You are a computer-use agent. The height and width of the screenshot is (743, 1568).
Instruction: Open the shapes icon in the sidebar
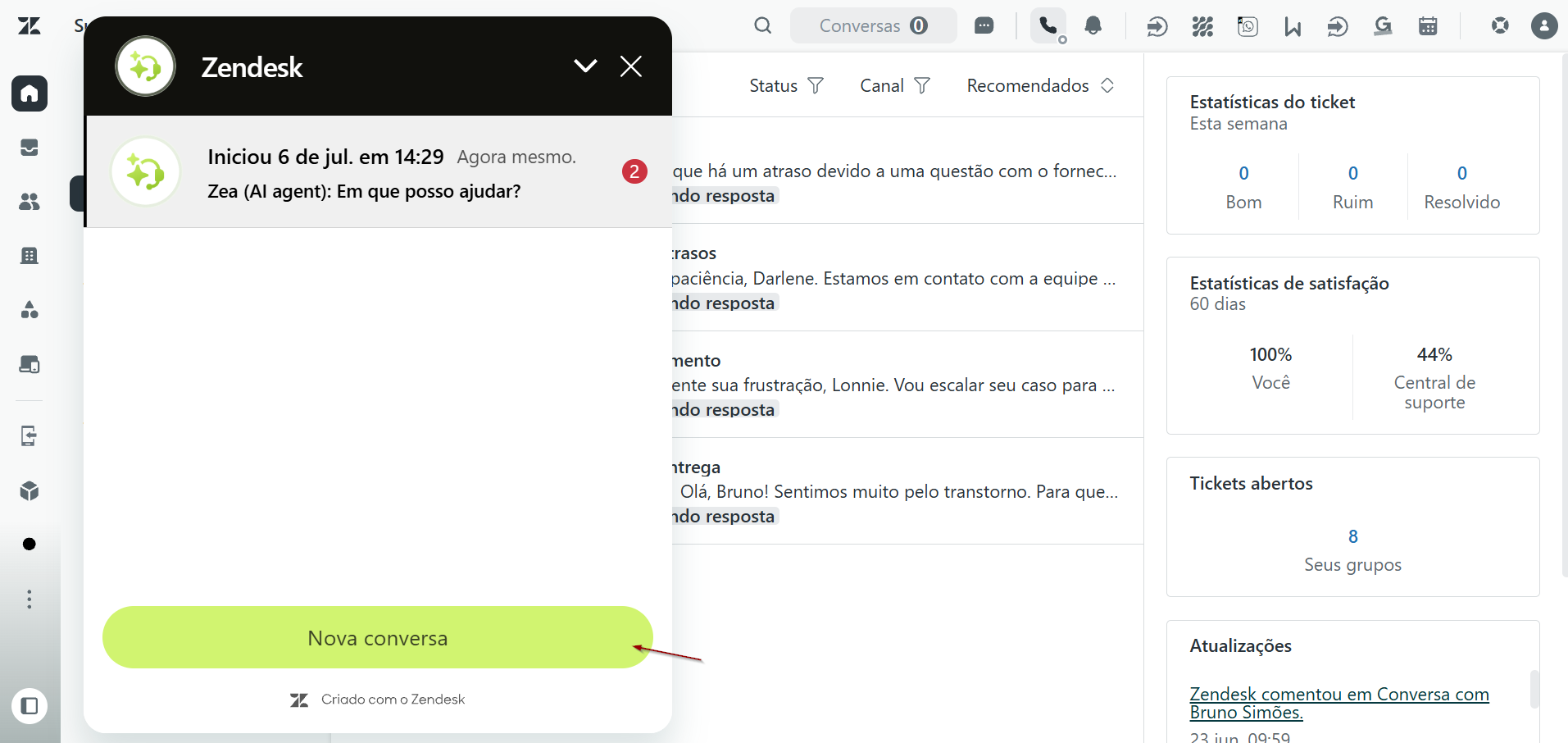pos(30,310)
